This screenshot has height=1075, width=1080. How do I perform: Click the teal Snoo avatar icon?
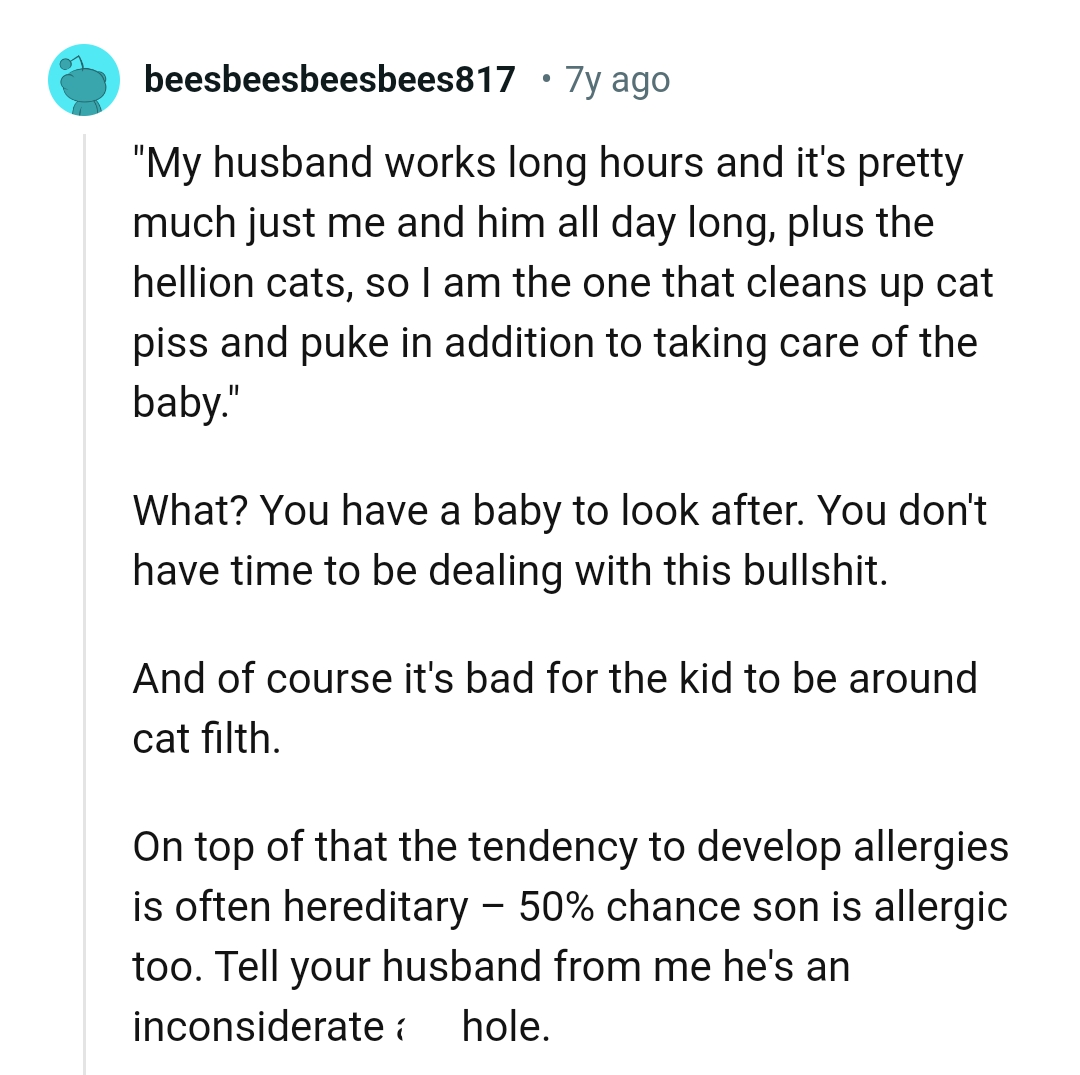tap(84, 79)
